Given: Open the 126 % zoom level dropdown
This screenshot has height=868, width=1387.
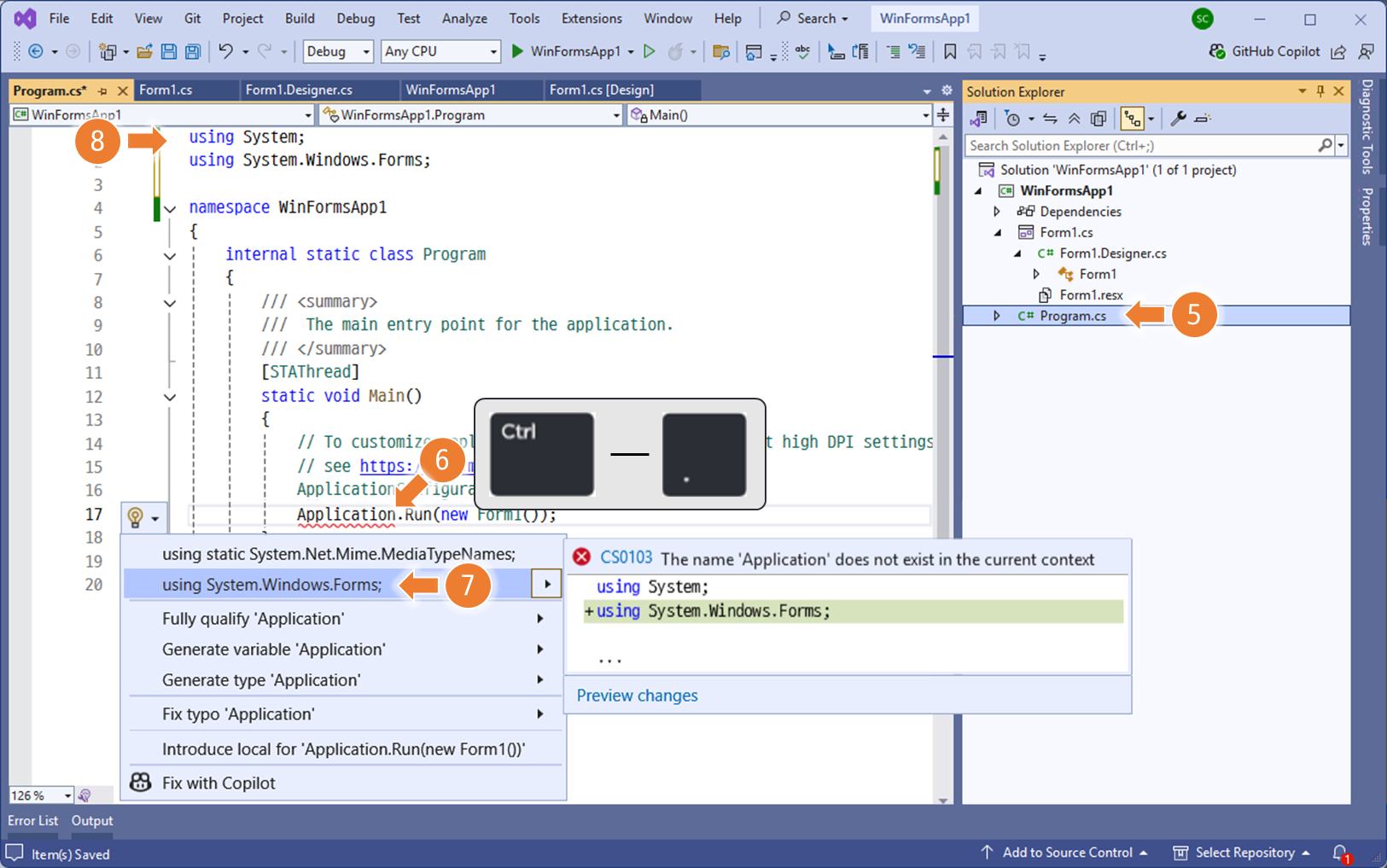Looking at the screenshot, I should (x=41, y=795).
